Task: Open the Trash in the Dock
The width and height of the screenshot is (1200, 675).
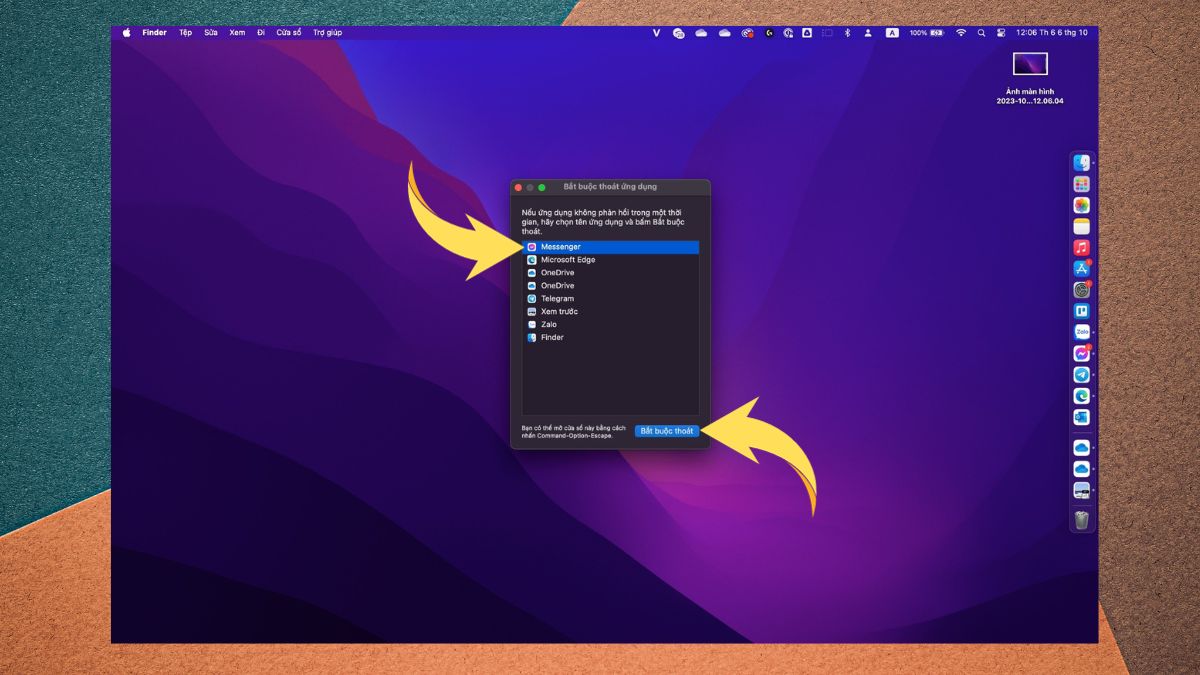Action: tap(1081, 519)
